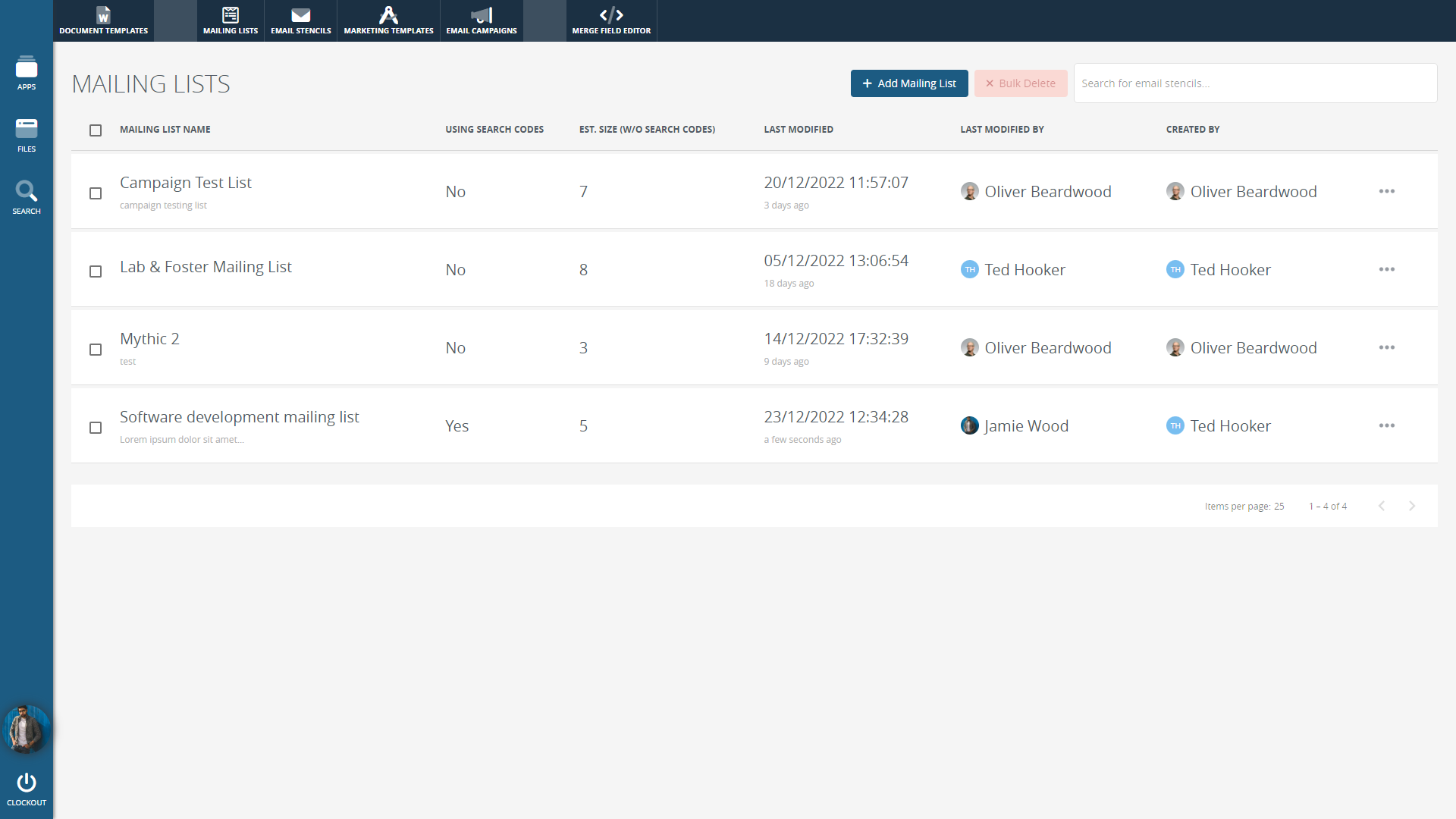
Task: Click the next page chevron arrow
Action: click(1412, 506)
